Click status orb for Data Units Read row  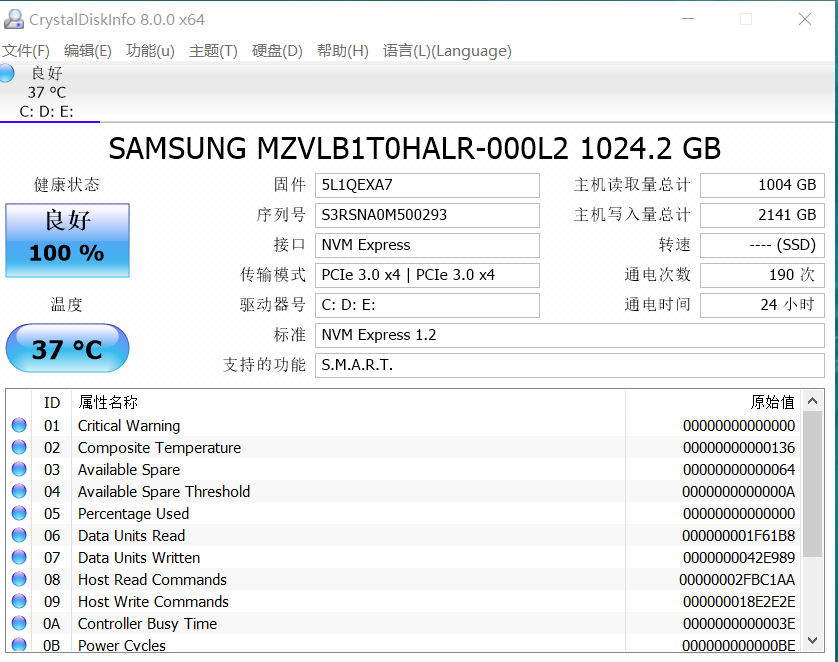(x=19, y=535)
